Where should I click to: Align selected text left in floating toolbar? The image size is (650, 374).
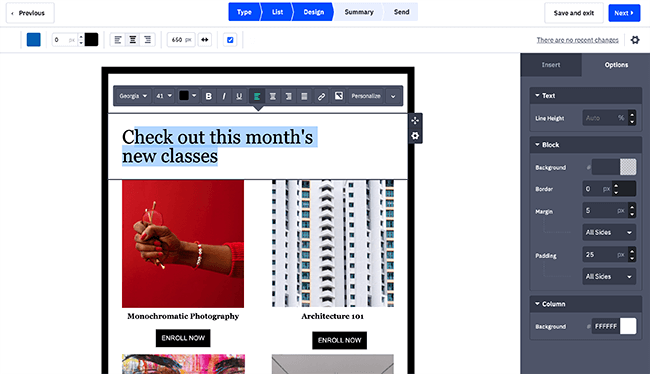tap(257, 96)
